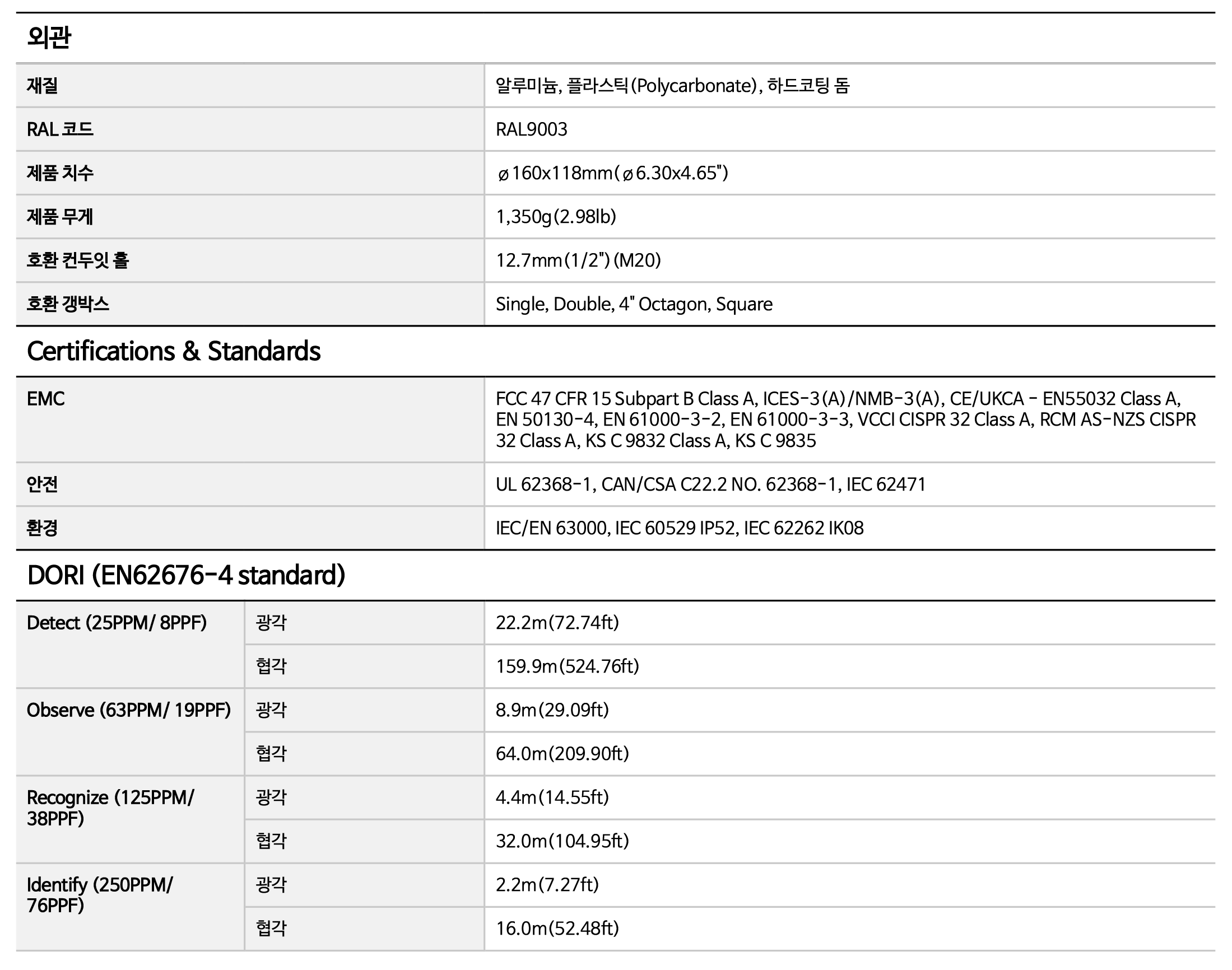
Task: Click the Observe (63PPM/ 19PPF) label
Action: click(x=128, y=710)
